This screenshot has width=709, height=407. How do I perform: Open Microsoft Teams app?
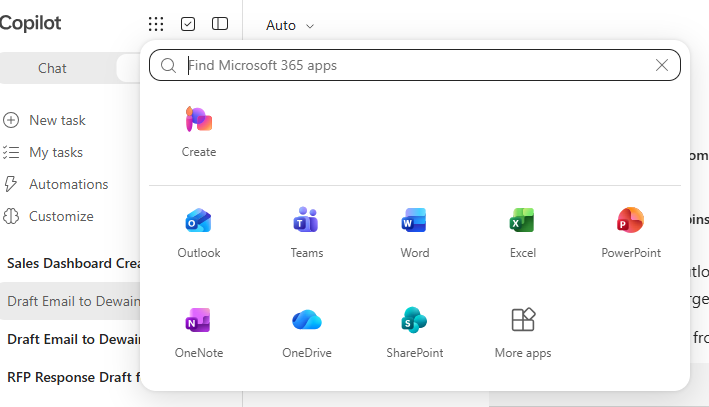pyautogui.click(x=307, y=232)
